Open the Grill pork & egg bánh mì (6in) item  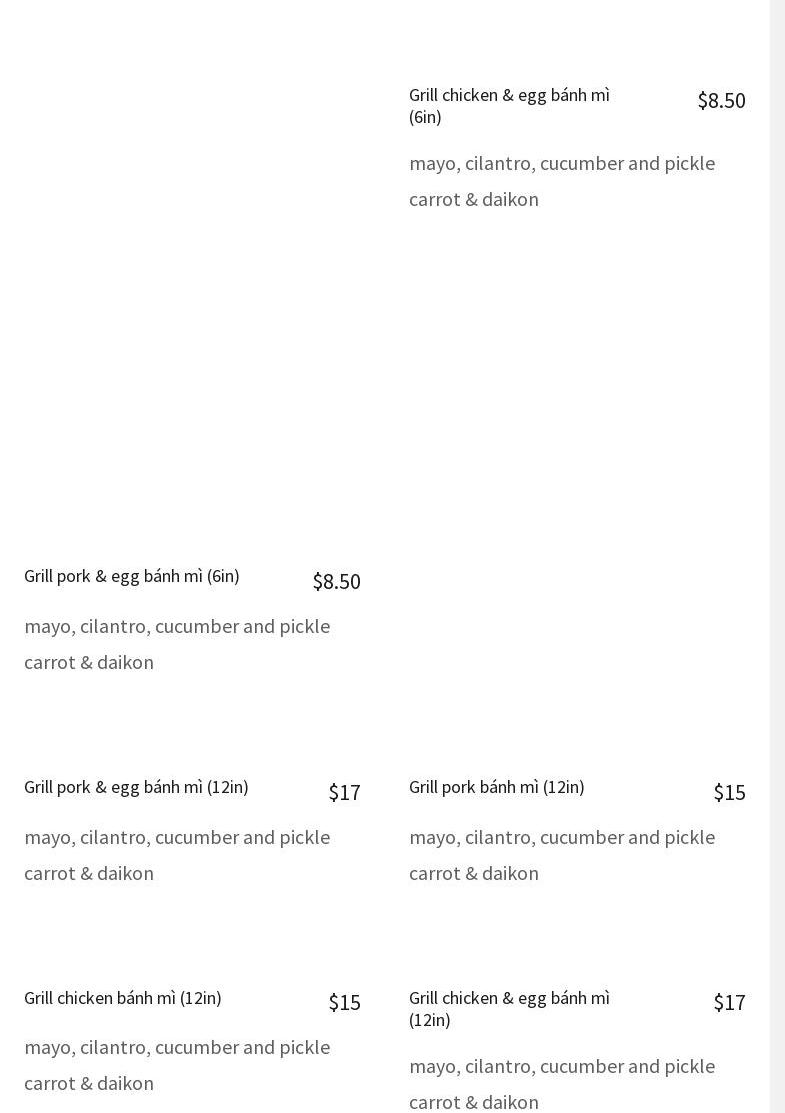(132, 576)
